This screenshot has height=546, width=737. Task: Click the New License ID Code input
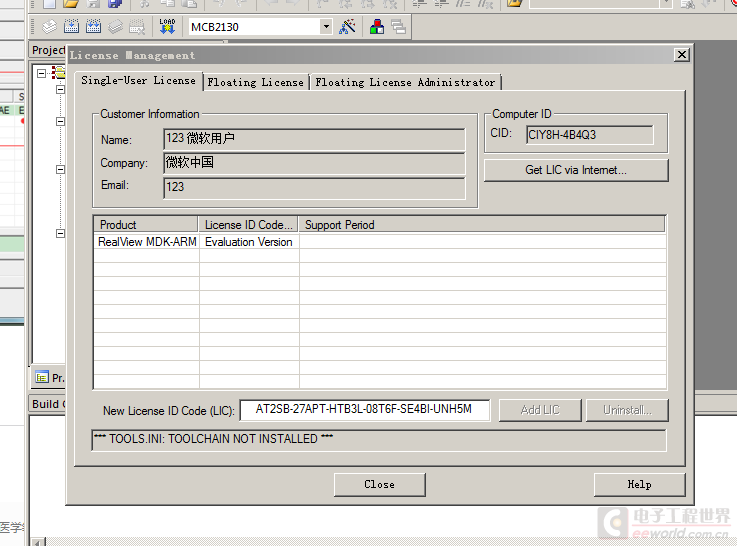pyautogui.click(x=365, y=410)
